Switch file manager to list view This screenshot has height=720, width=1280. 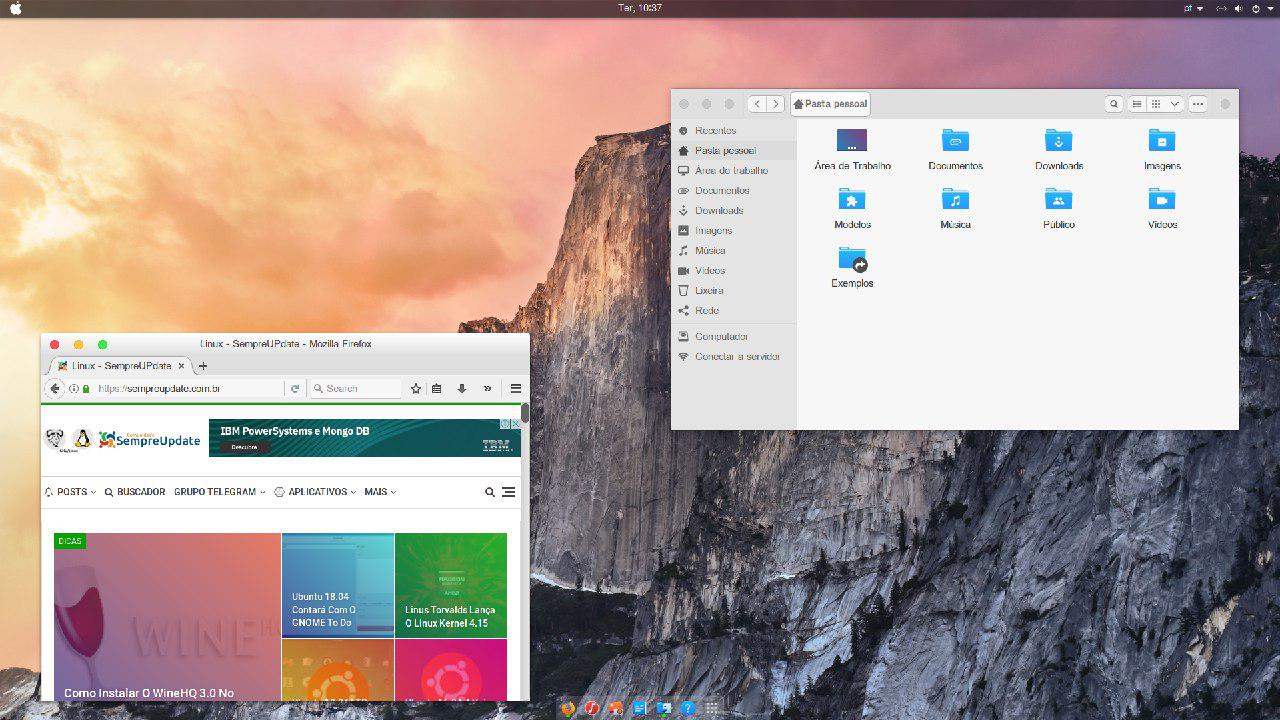click(1137, 104)
